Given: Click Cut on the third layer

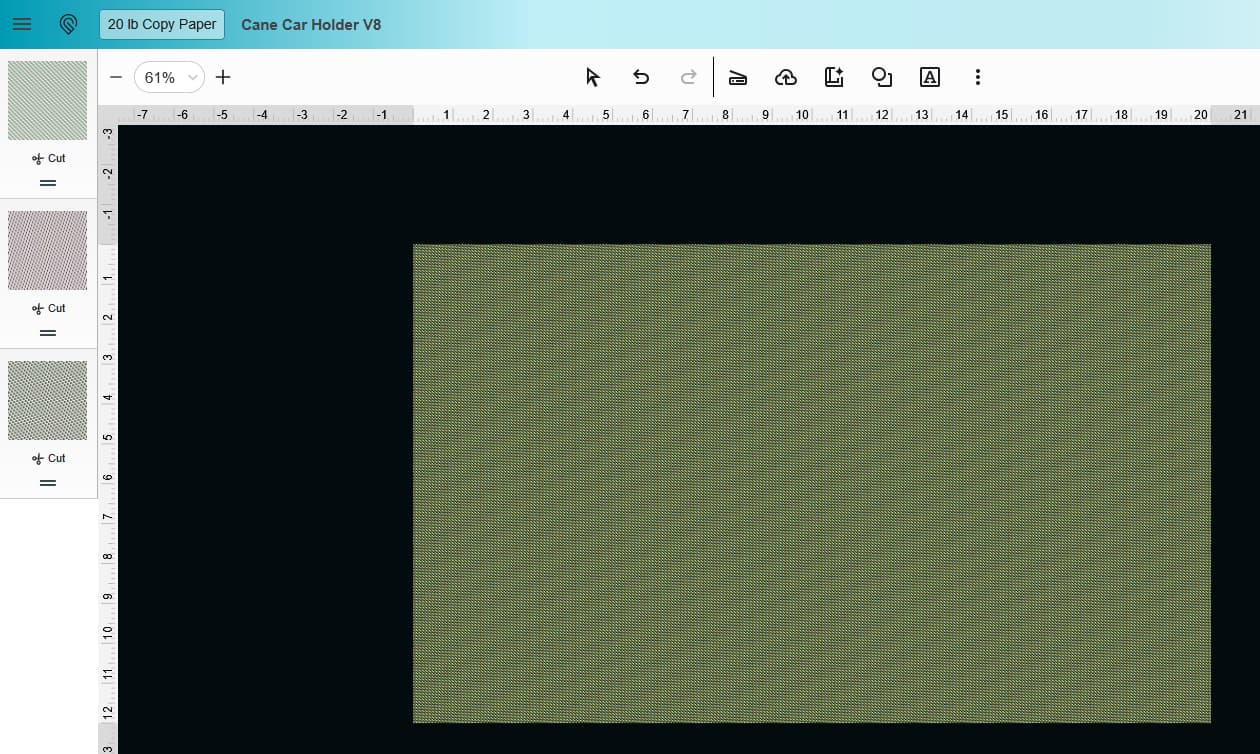Looking at the screenshot, I should tap(48, 458).
